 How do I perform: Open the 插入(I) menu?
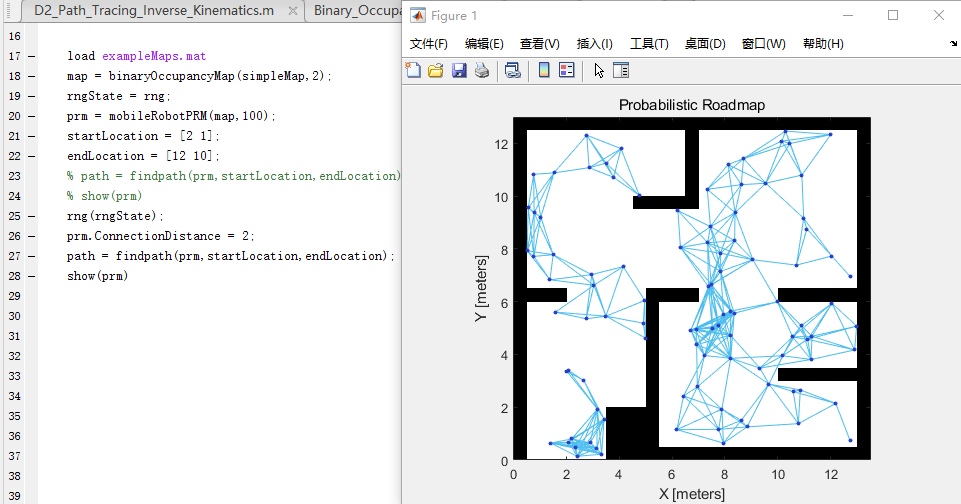(x=594, y=44)
